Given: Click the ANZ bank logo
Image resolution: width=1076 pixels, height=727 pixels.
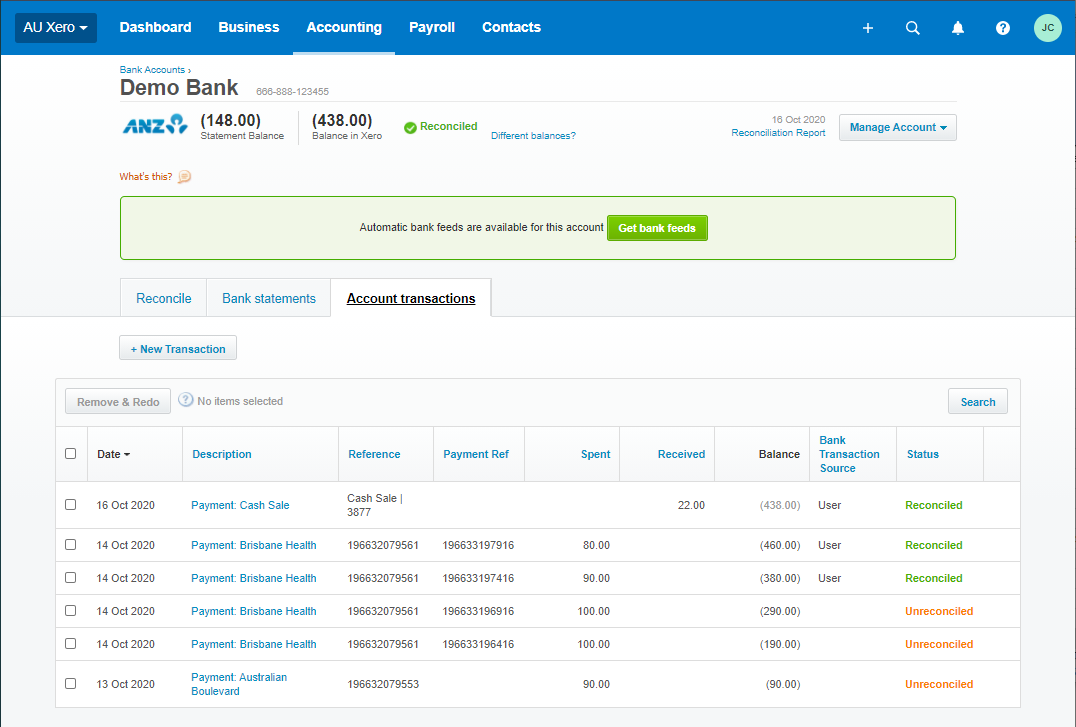Looking at the screenshot, I should (x=155, y=125).
